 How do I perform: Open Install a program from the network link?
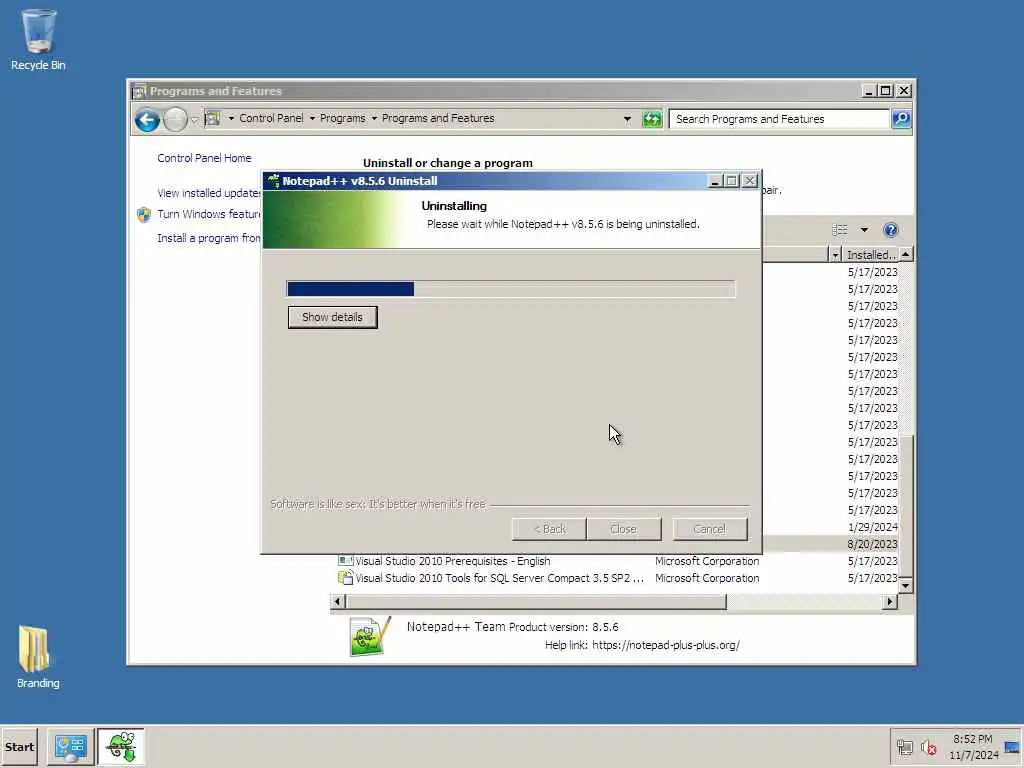(x=209, y=238)
